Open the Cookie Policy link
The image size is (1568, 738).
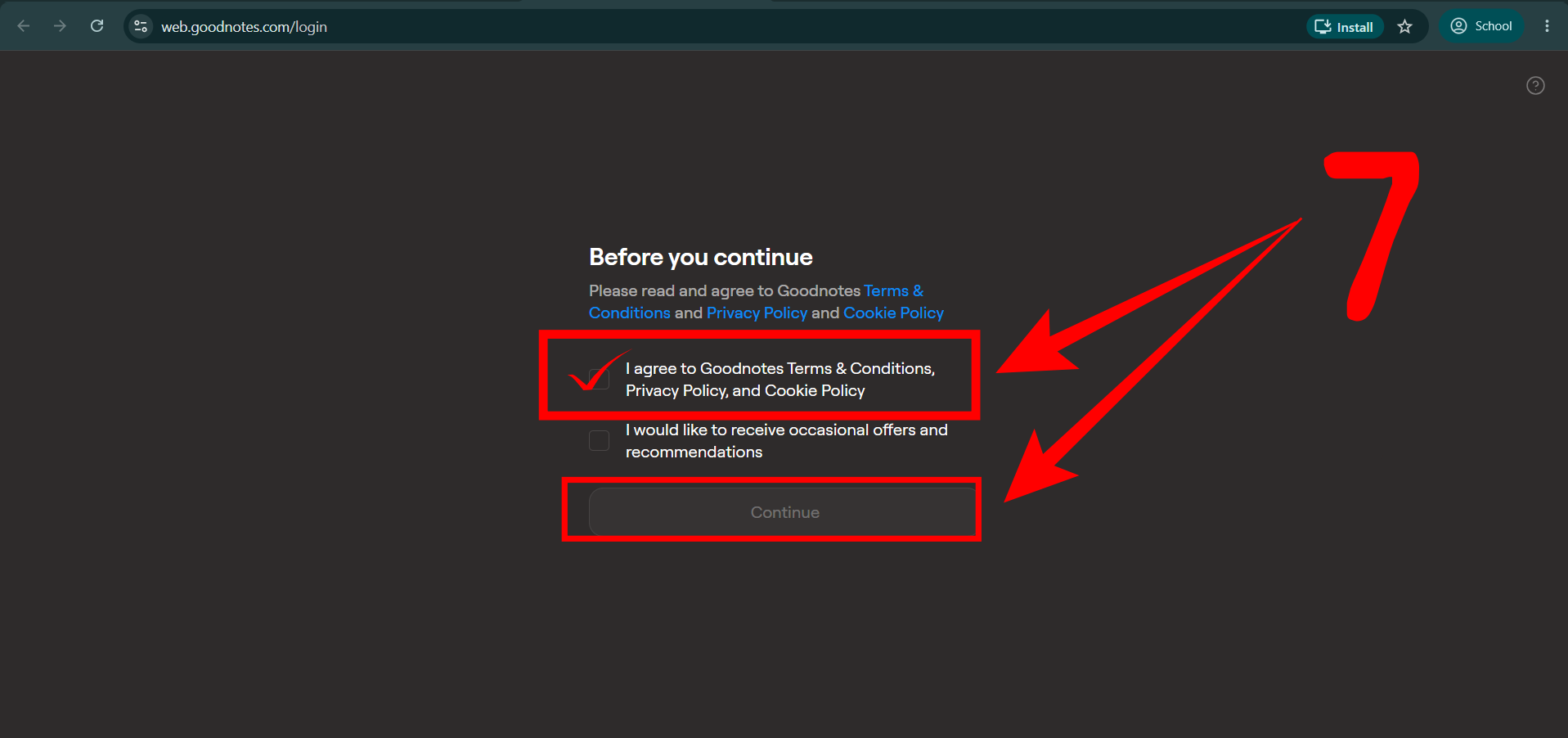[x=893, y=313]
